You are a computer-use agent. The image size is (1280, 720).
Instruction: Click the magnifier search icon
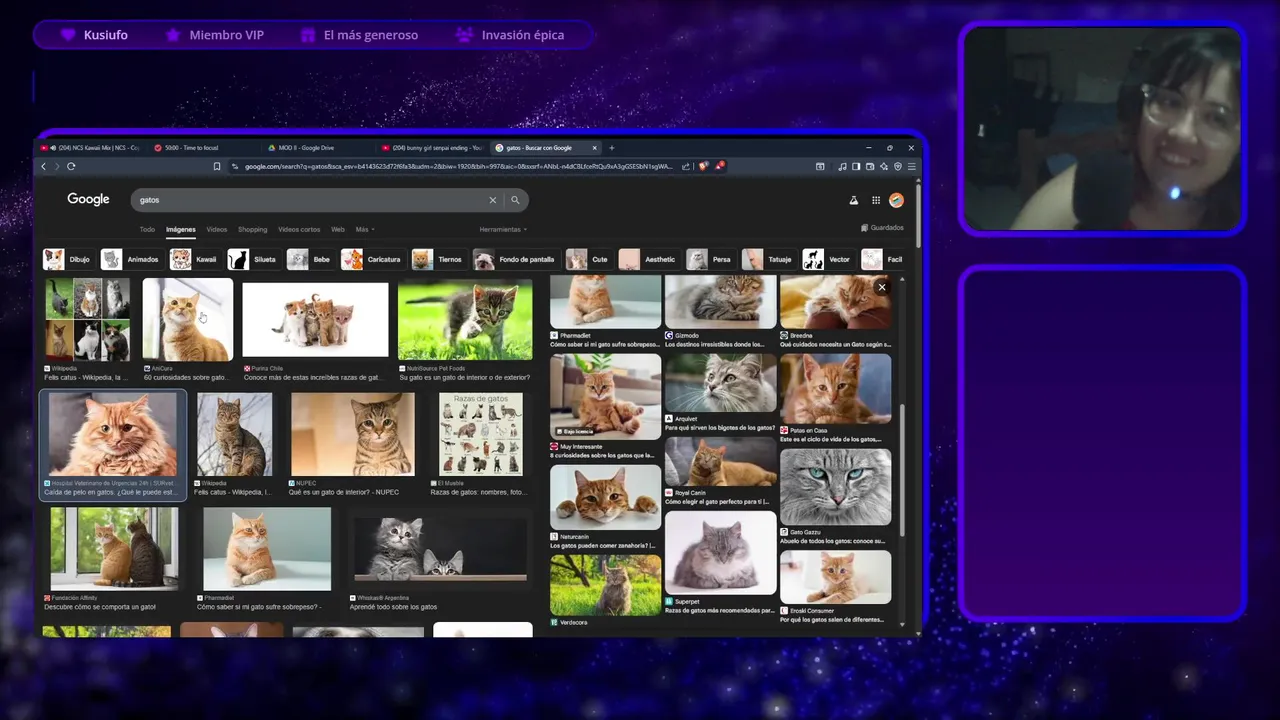click(x=515, y=200)
